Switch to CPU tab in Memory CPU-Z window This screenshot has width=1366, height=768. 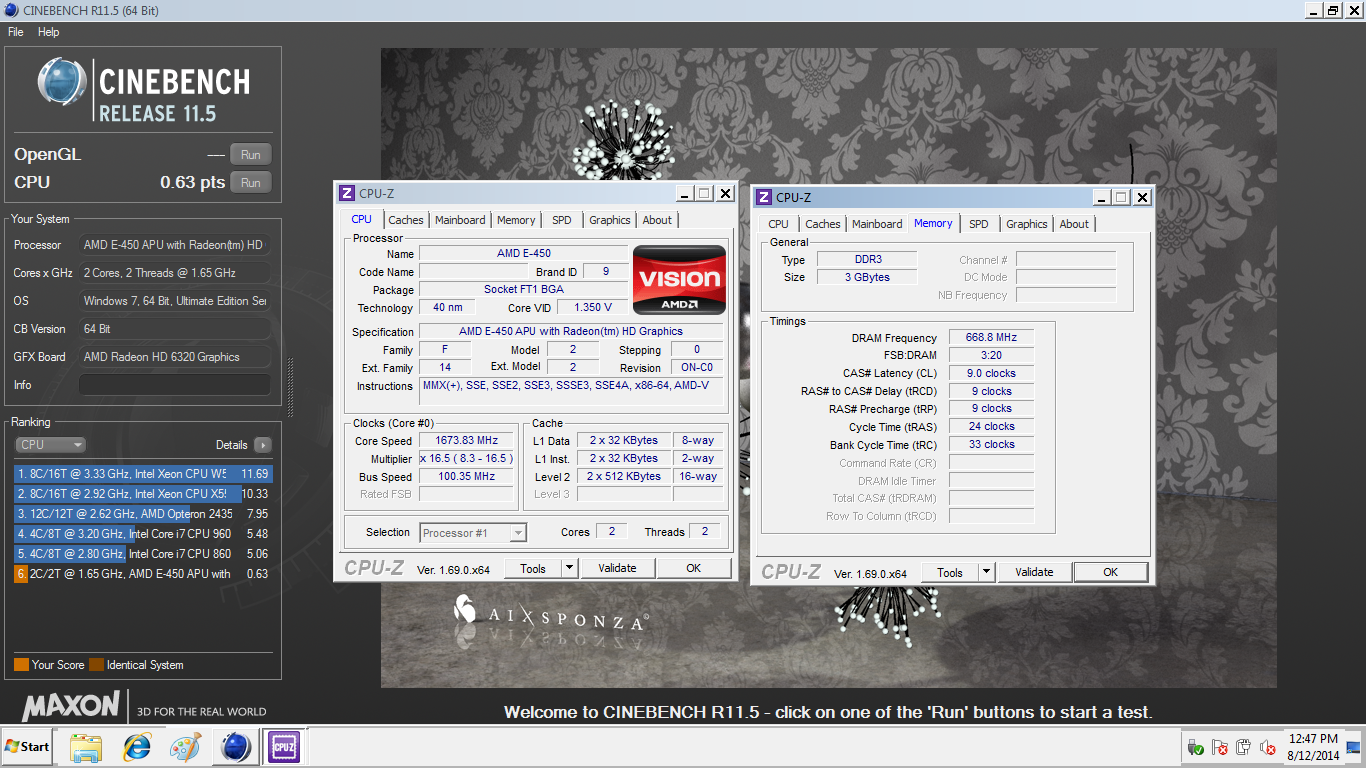point(779,224)
